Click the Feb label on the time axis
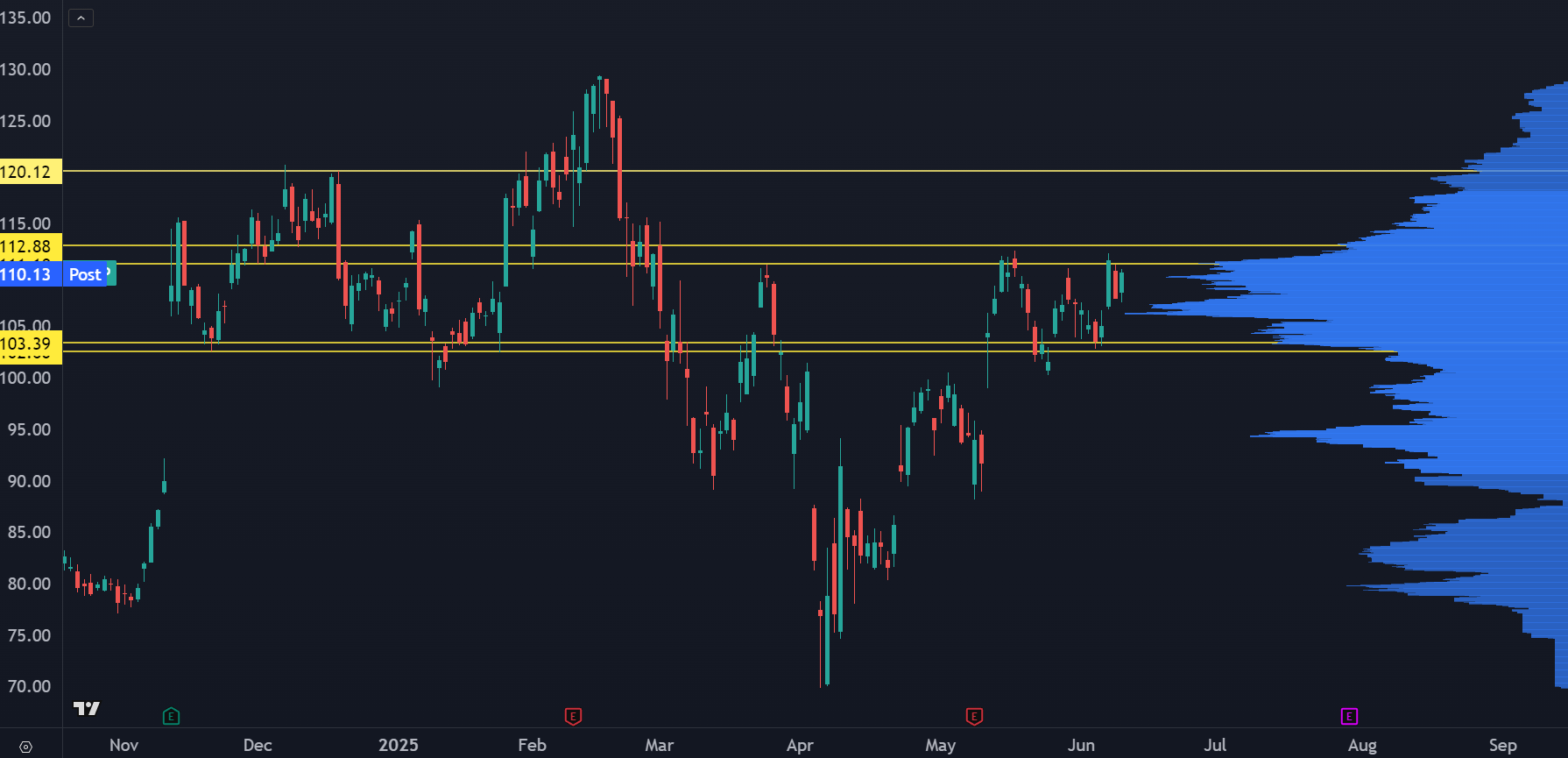This screenshot has height=758, width=1568. coord(532,745)
